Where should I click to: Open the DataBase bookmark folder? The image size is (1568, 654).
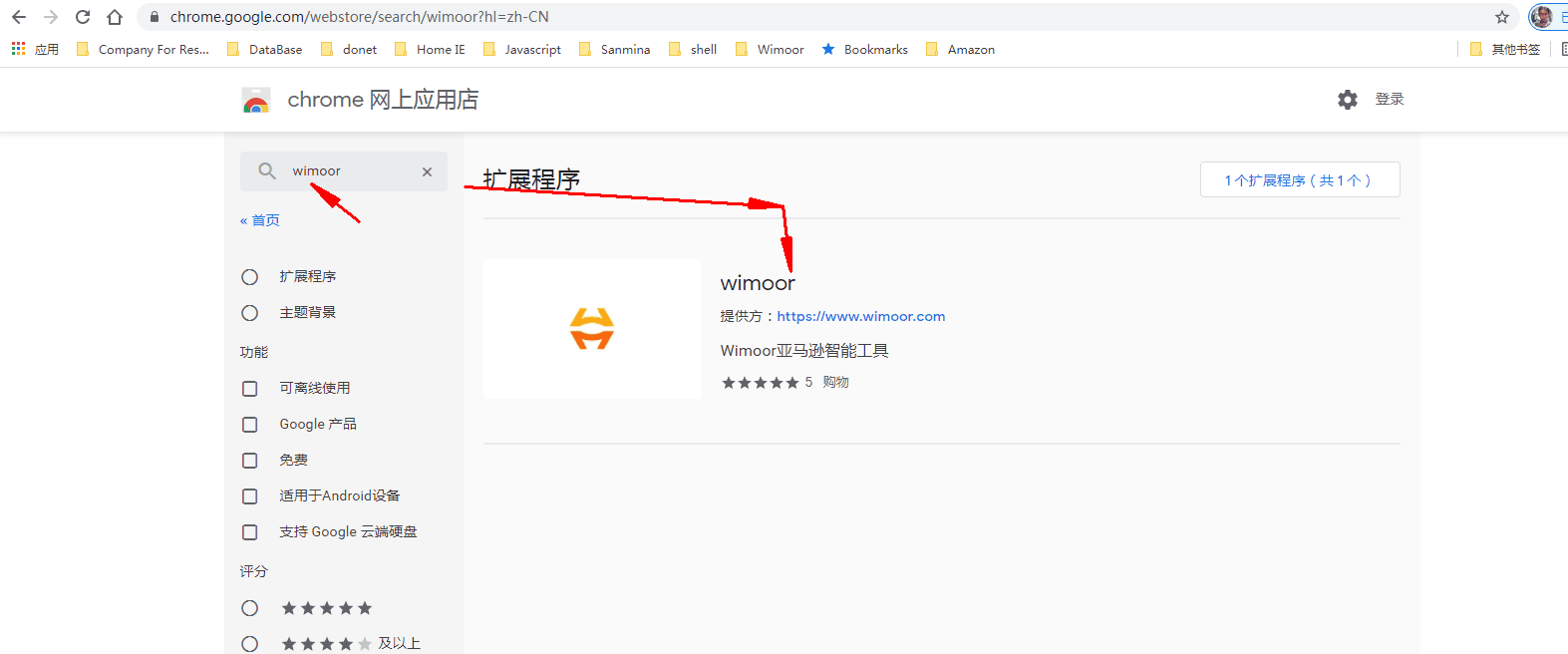[264, 49]
